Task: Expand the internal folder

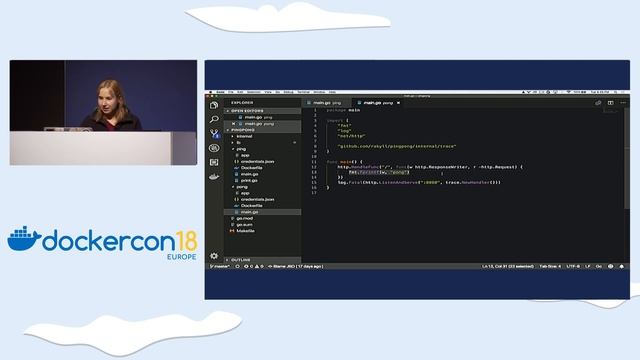Action: tap(262, 136)
